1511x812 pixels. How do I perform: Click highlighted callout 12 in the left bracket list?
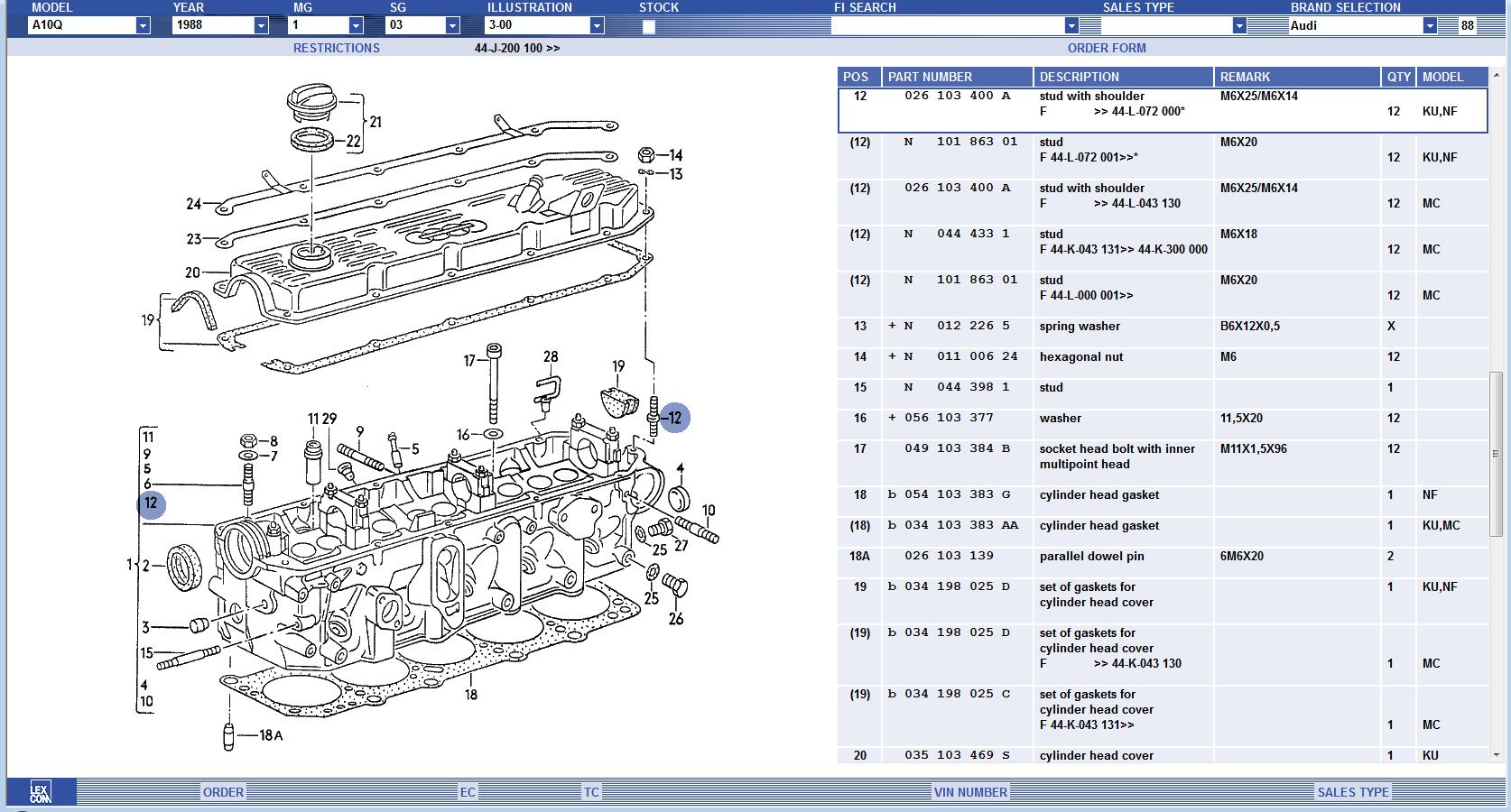[x=151, y=503]
